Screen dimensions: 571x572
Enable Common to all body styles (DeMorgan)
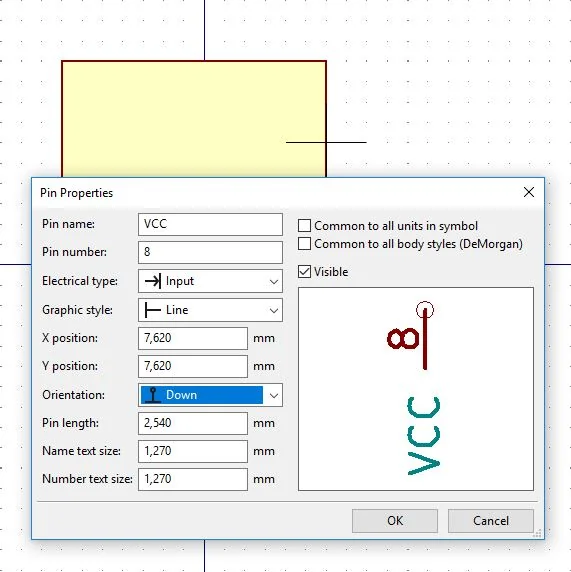(x=304, y=244)
